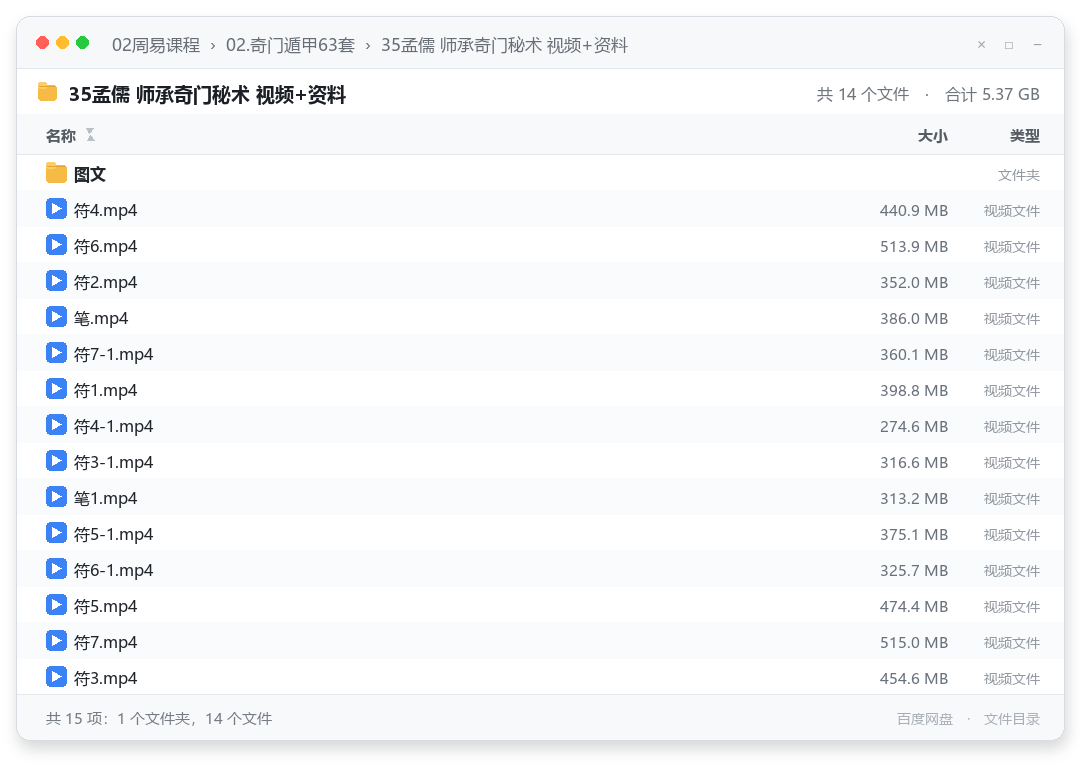Sort by the 名称 column header
This screenshot has width=1080, height=764.
coord(61,136)
